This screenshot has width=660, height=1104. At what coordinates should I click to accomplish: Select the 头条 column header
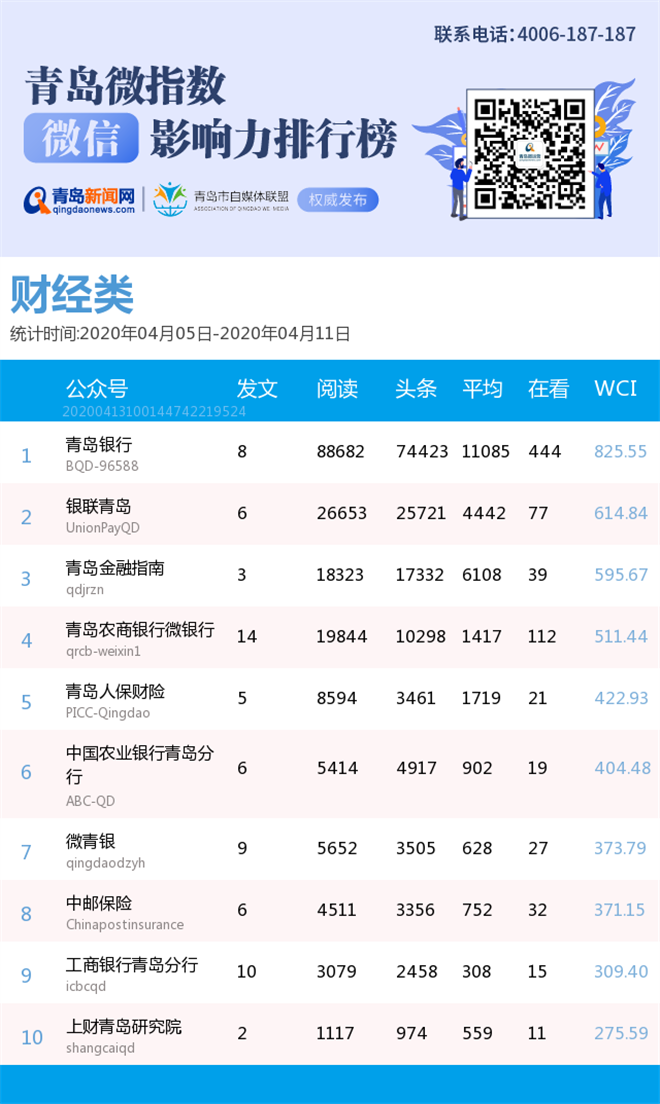click(x=416, y=389)
